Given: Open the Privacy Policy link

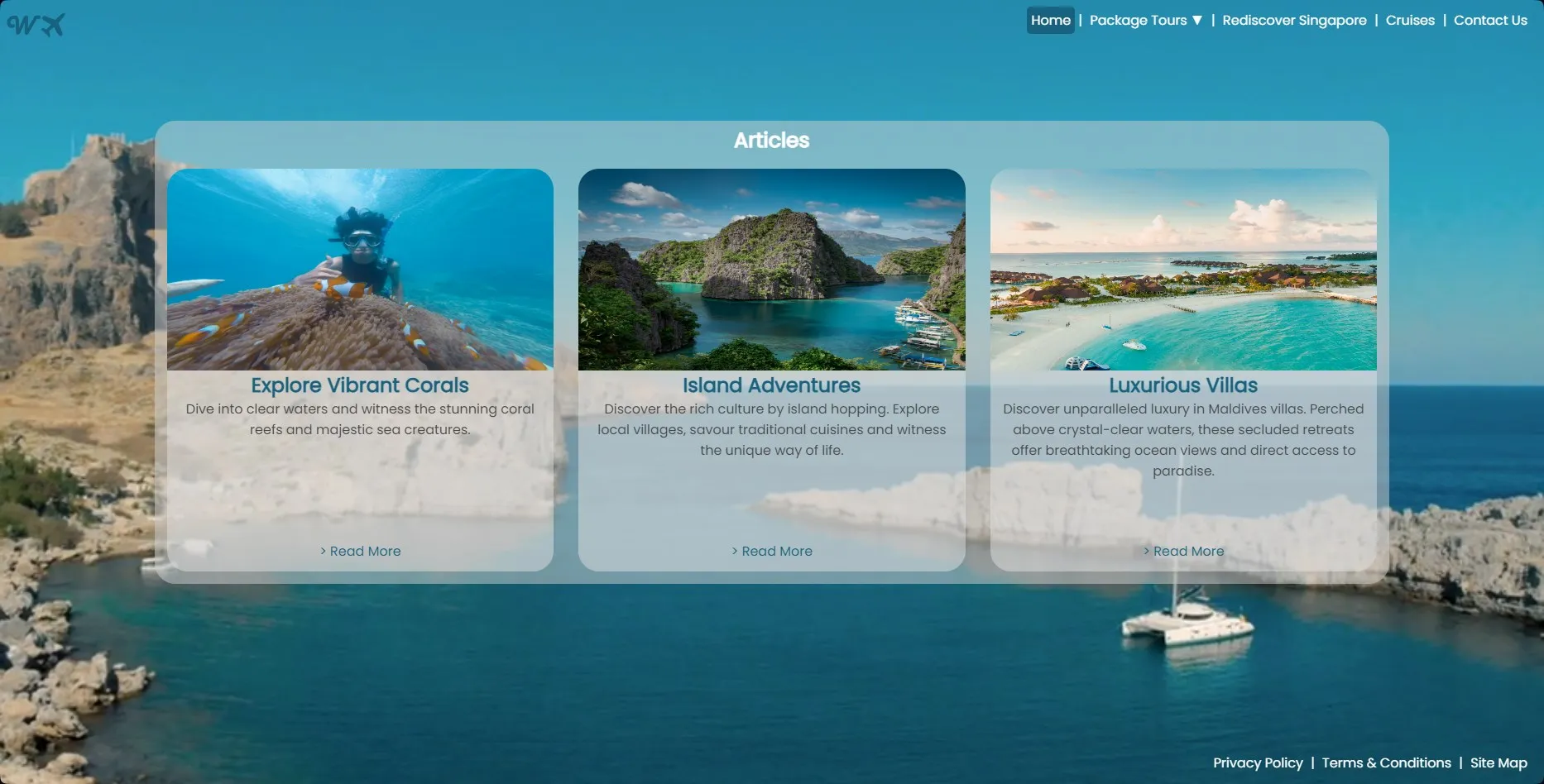Looking at the screenshot, I should [x=1258, y=763].
